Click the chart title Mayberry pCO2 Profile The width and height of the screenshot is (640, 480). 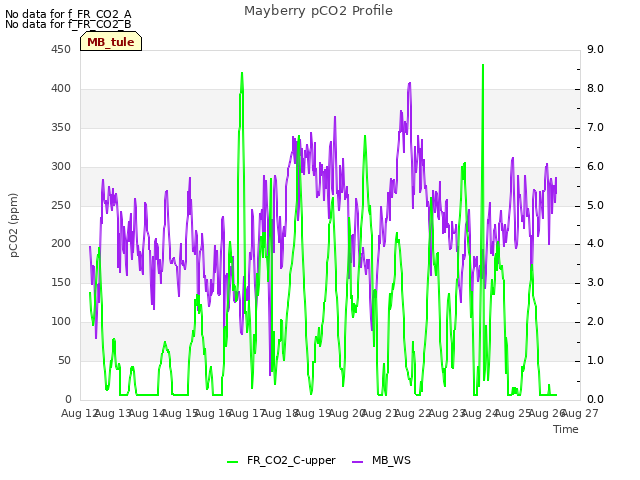(318, 11)
